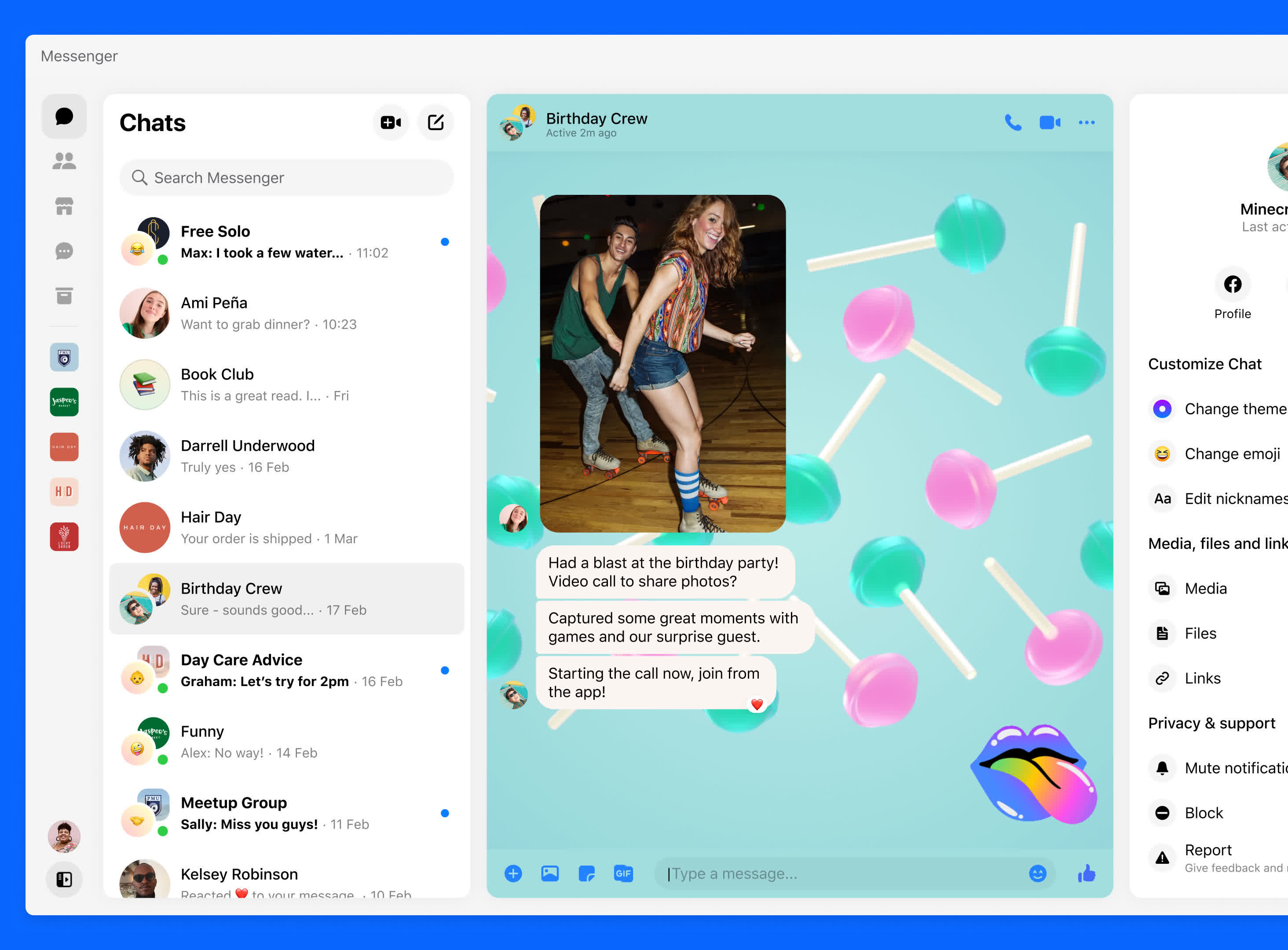This screenshot has height=950, width=1288.
Task: Click 'Had a blast at the birthday party' message
Action: (665, 572)
